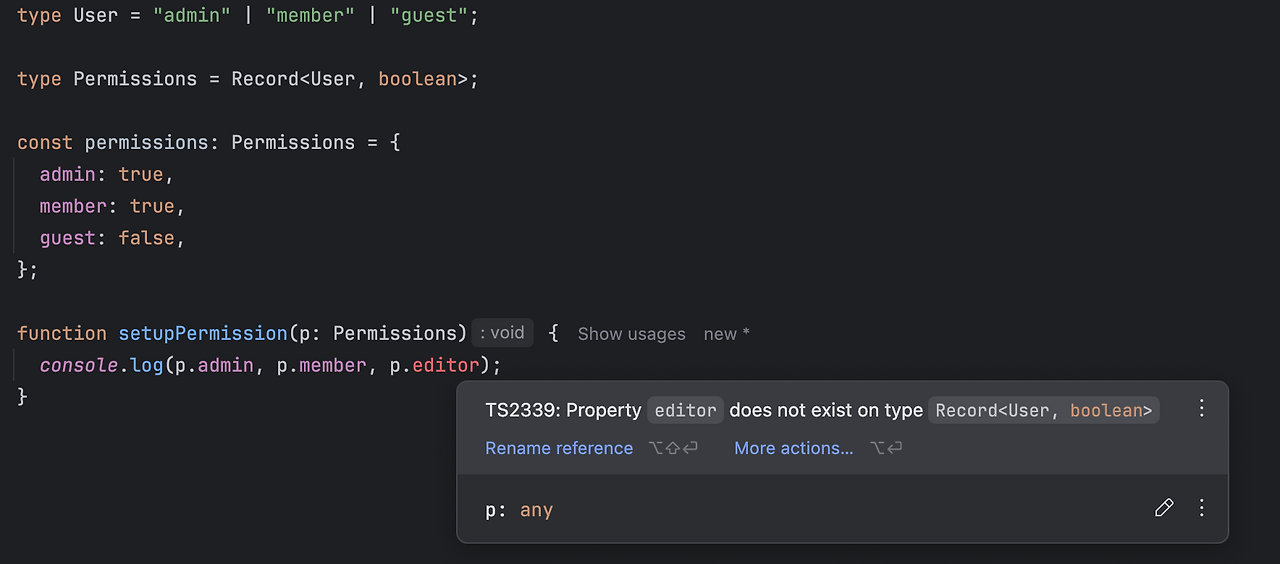
Task: Open More actions... in the error popup
Action: (794, 448)
